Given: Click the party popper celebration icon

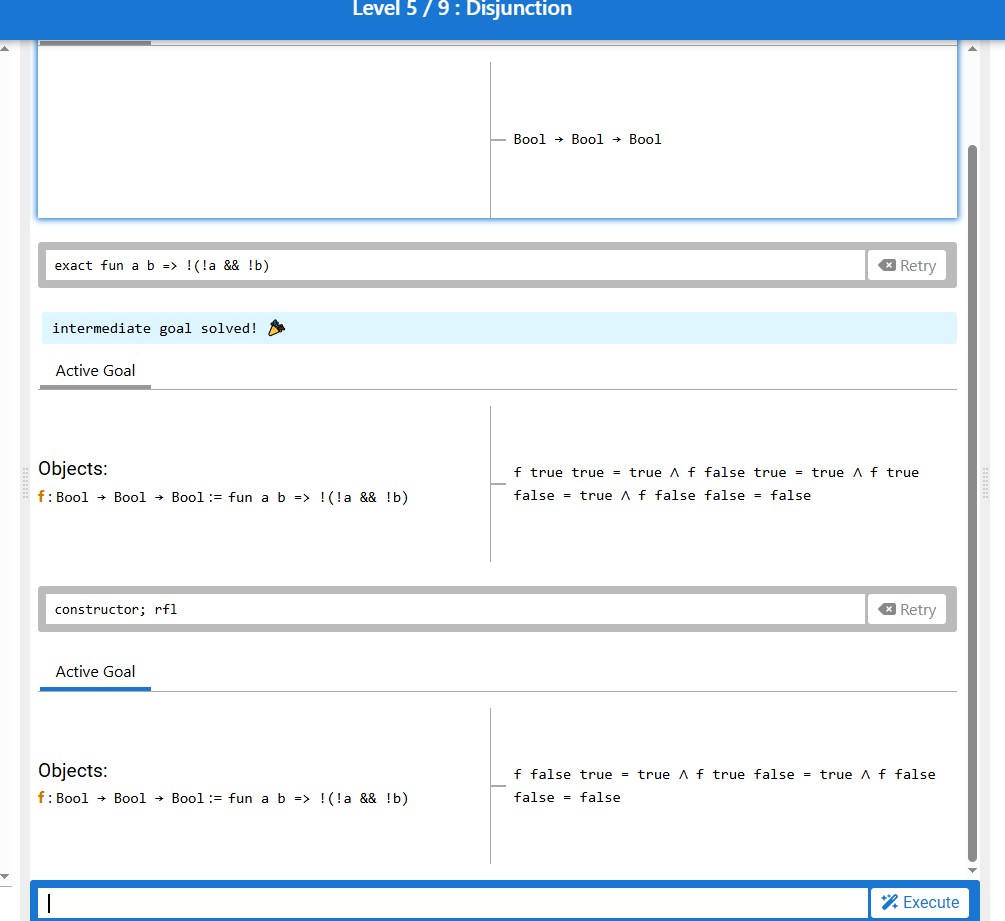Looking at the screenshot, I should 277,328.
